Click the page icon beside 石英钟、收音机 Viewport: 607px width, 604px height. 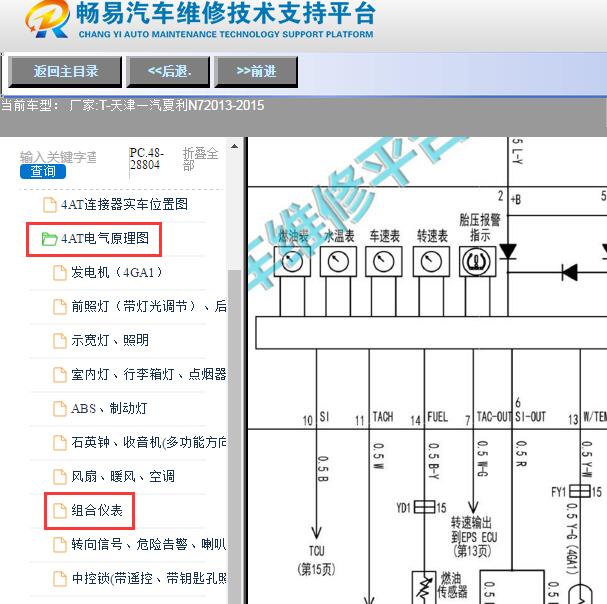click(60, 443)
